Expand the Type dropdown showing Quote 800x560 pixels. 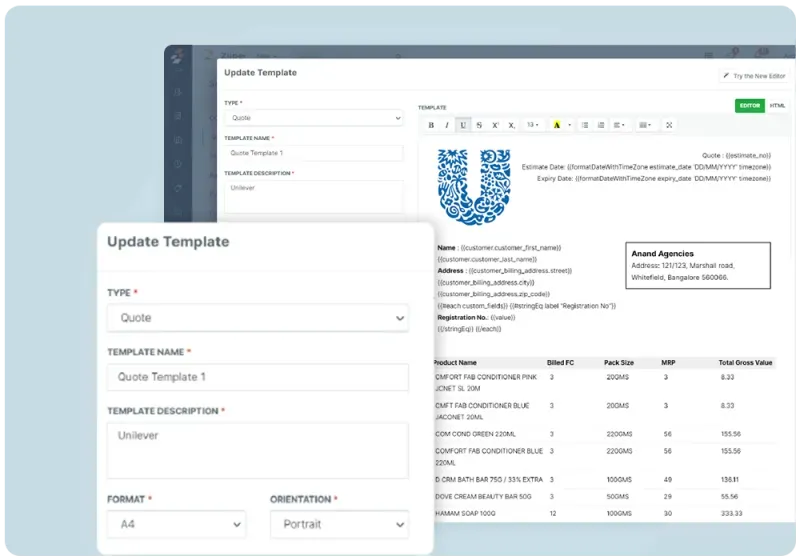coord(257,318)
